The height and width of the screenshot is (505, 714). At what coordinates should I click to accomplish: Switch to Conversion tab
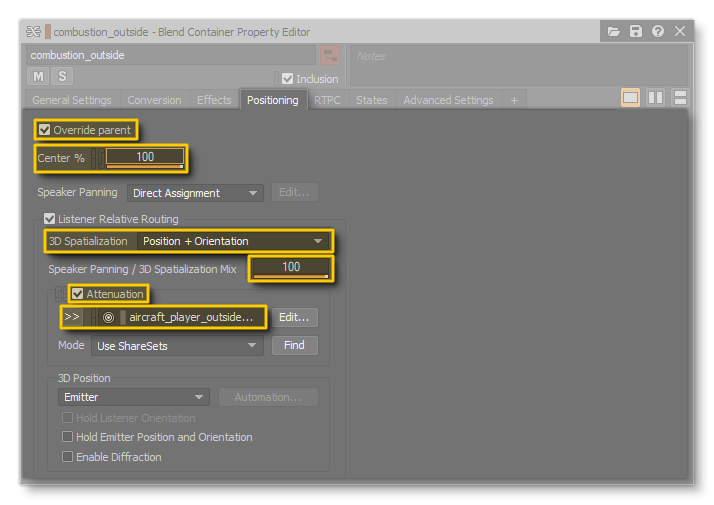click(x=154, y=100)
